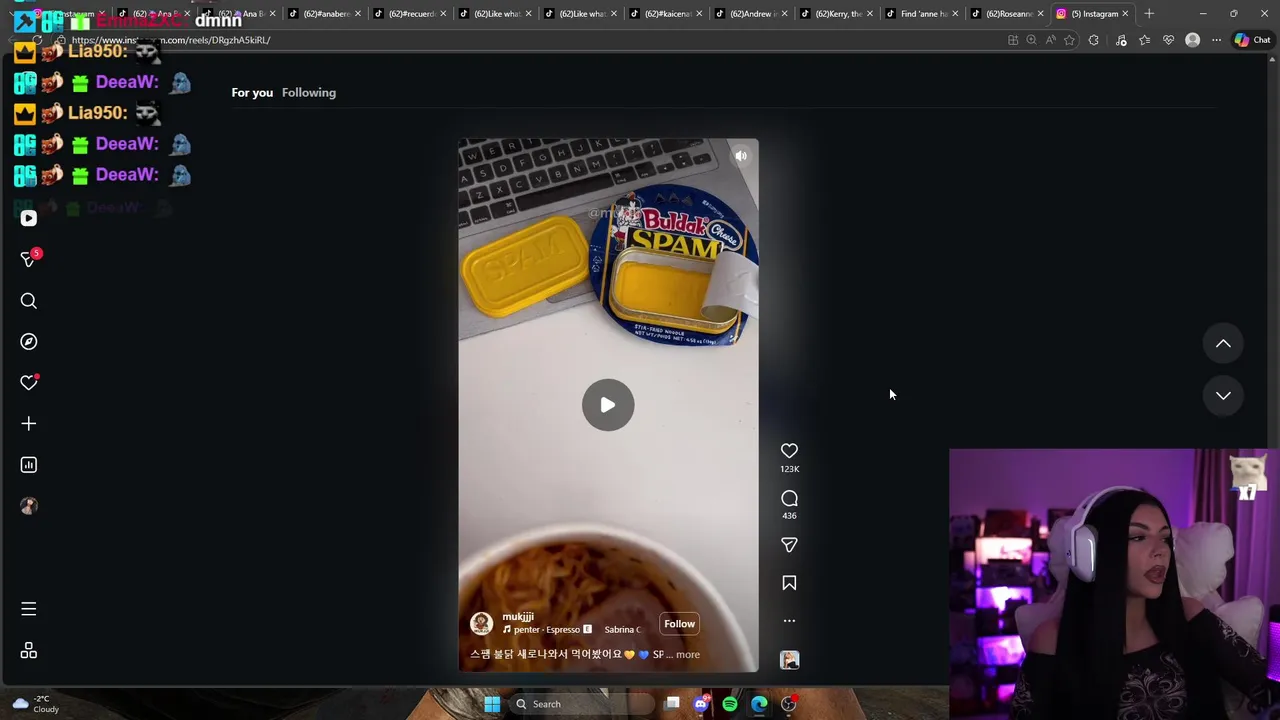Go to next reel with down chevron

[x=1223, y=395]
